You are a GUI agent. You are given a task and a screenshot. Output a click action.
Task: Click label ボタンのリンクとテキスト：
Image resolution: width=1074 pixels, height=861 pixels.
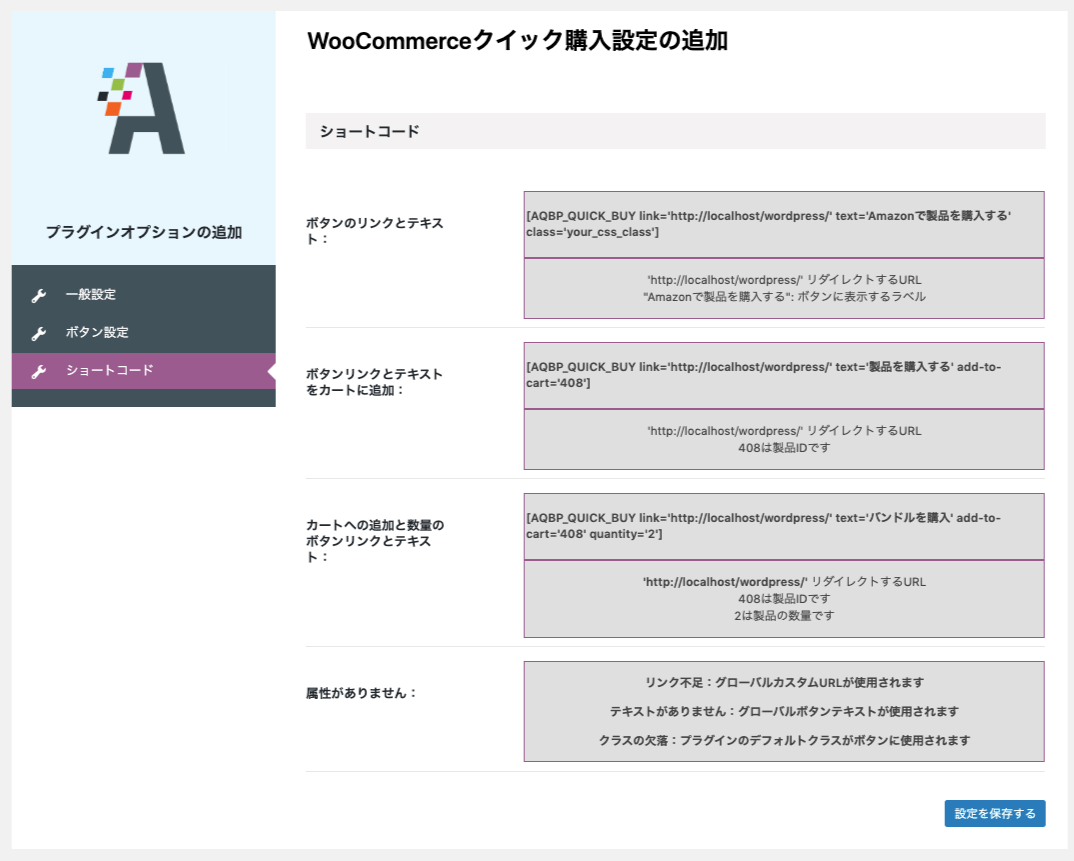click(375, 231)
